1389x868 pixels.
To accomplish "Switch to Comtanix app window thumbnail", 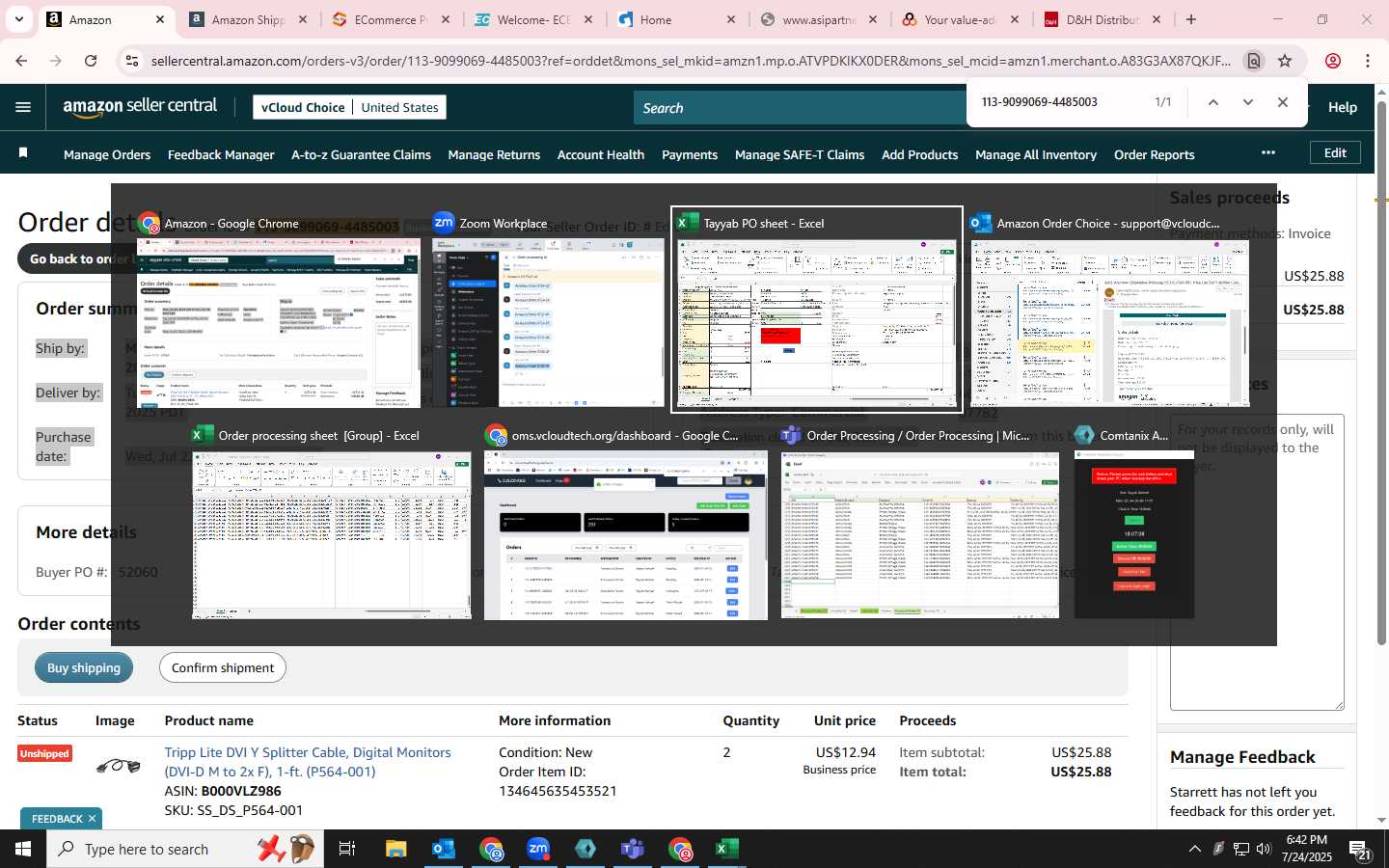I will 1134,524.
